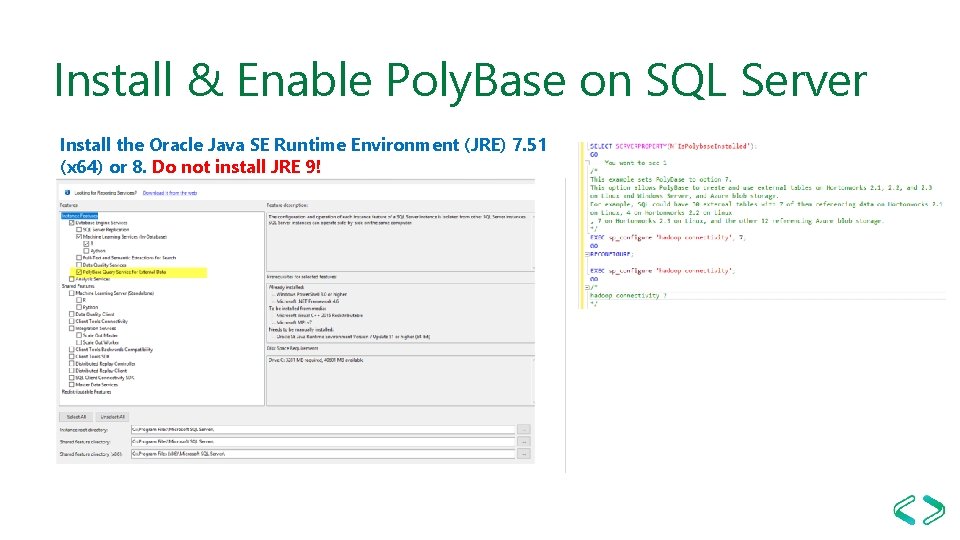Toggle the Database Engine Services checkbox
This screenshot has height=540, width=960.
(x=72, y=223)
